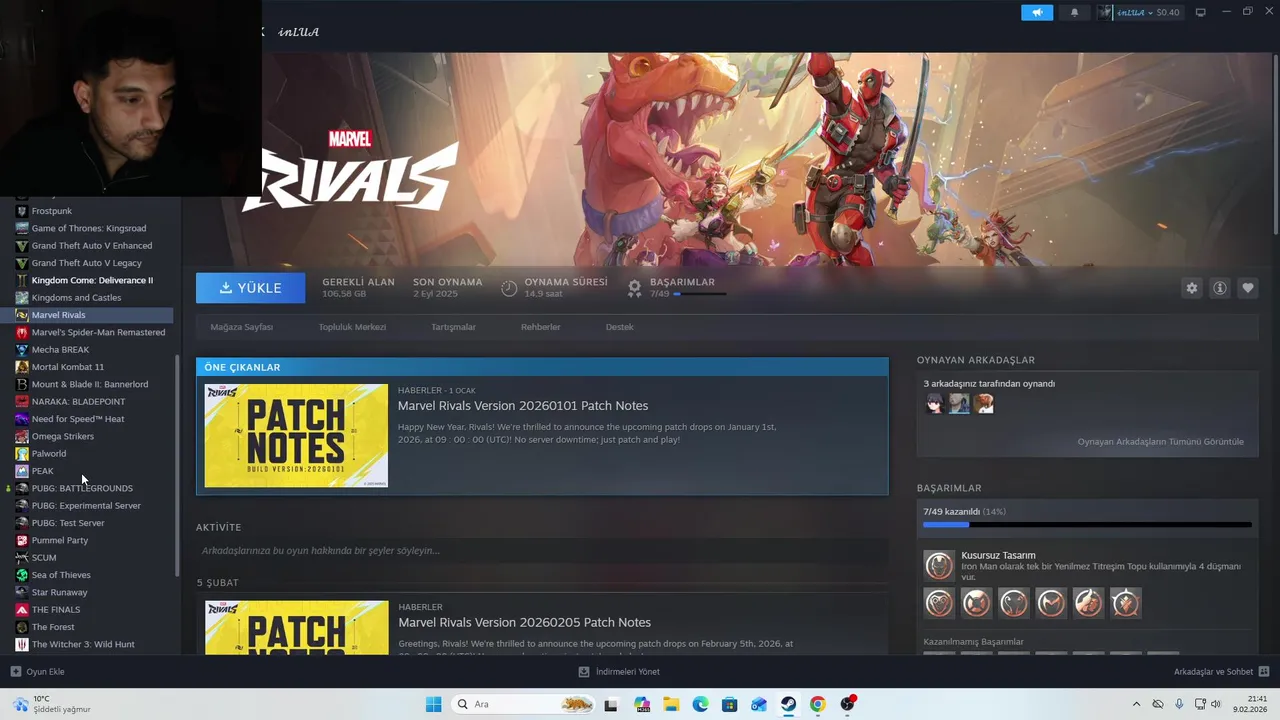The image size is (1280, 720).
Task: Click Oyun Ekle in bottom bar
Action: click(x=45, y=672)
